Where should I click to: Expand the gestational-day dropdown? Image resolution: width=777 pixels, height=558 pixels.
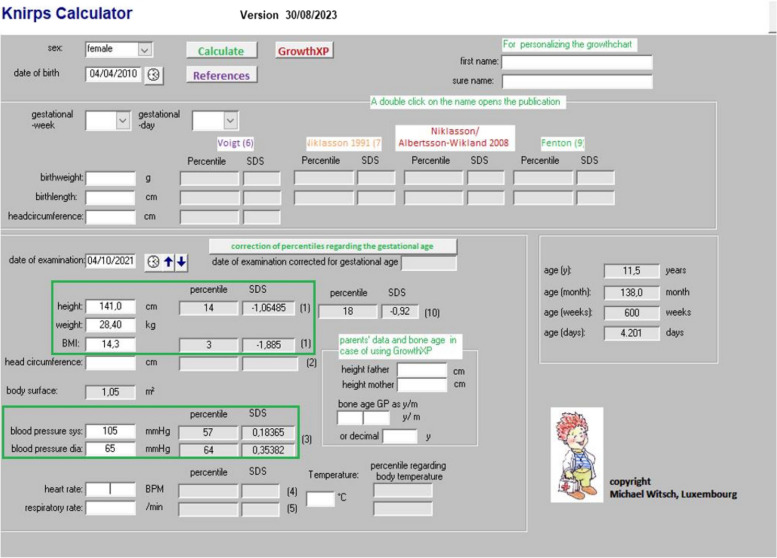(230, 120)
